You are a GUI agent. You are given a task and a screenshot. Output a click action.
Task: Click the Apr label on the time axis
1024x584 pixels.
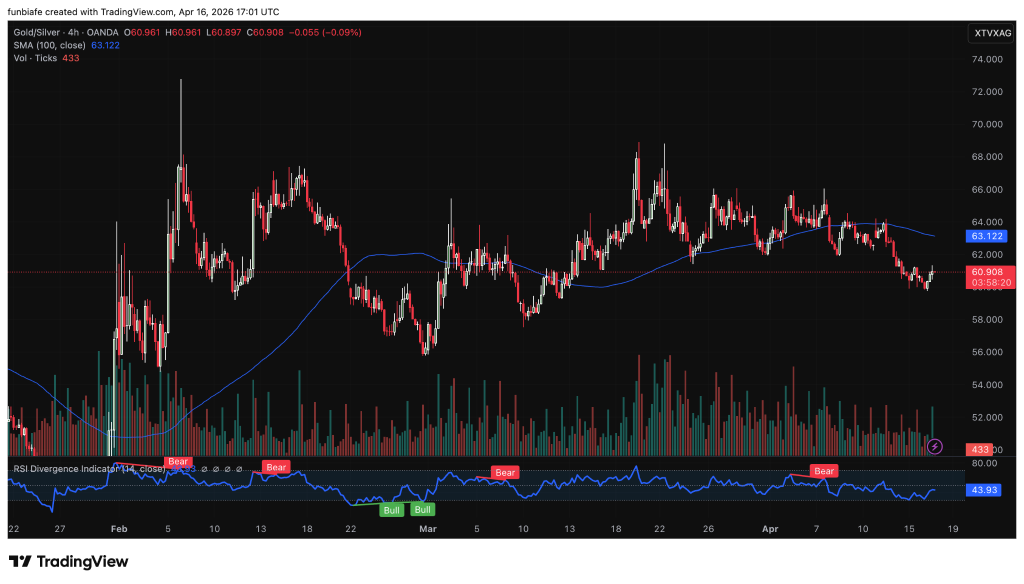click(x=771, y=527)
